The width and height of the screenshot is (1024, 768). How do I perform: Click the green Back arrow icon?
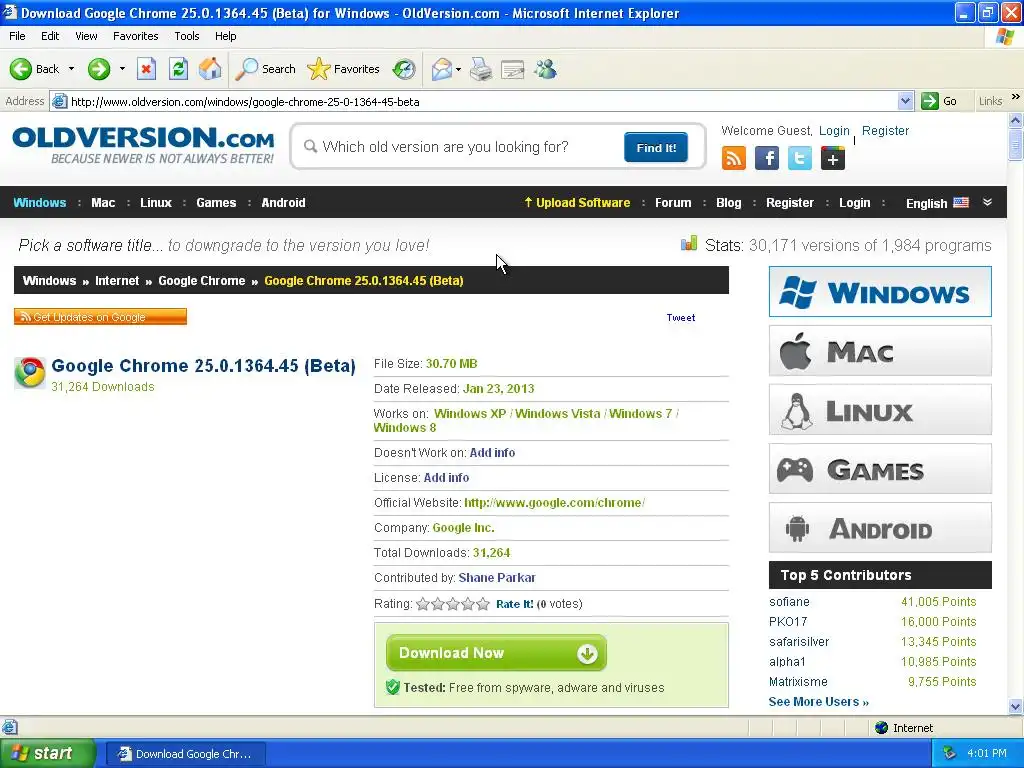click(x=21, y=69)
